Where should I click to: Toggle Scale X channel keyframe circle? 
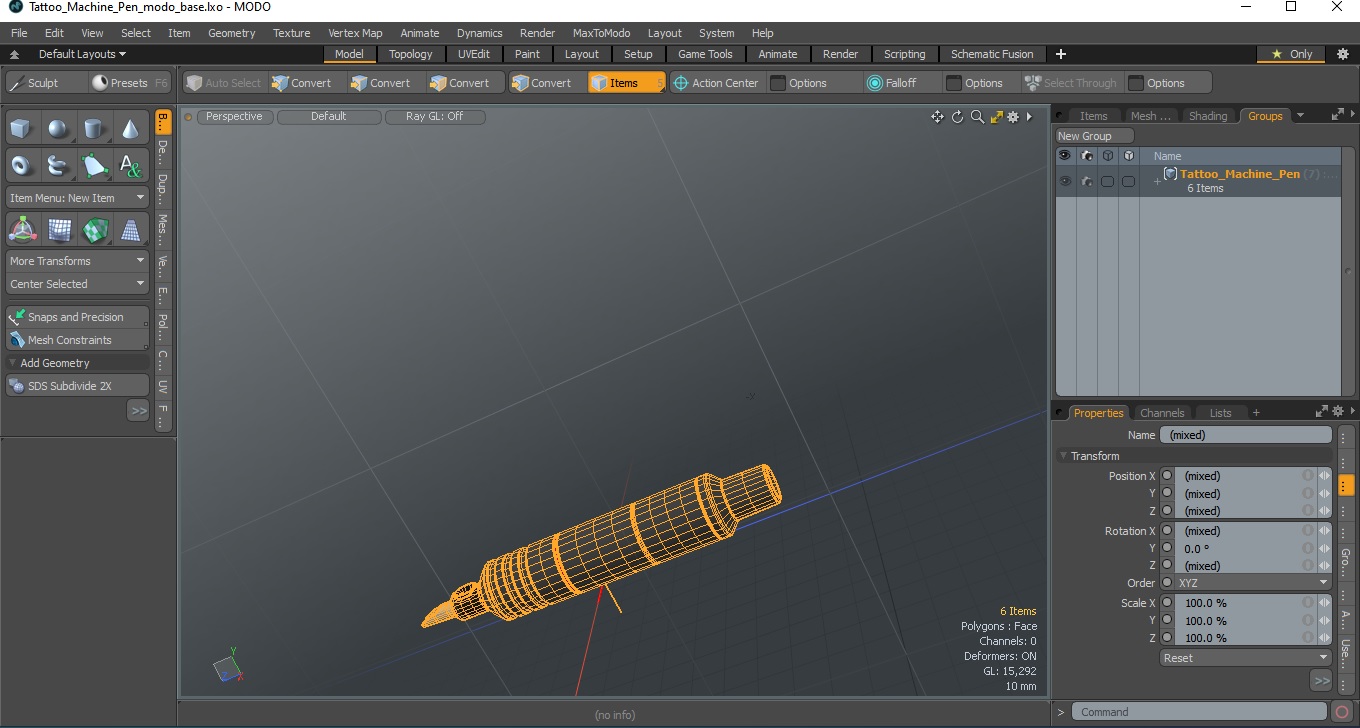[1167, 603]
